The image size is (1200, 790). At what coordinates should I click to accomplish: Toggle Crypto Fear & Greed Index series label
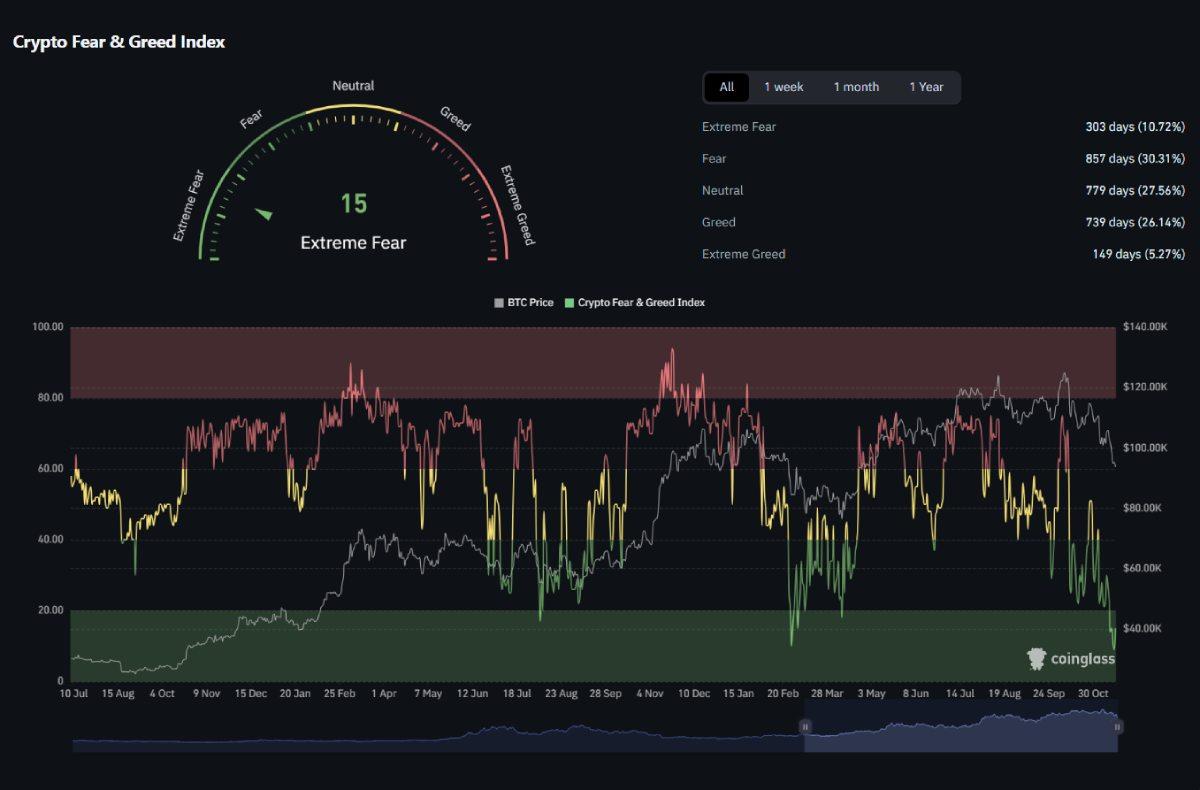pos(641,302)
